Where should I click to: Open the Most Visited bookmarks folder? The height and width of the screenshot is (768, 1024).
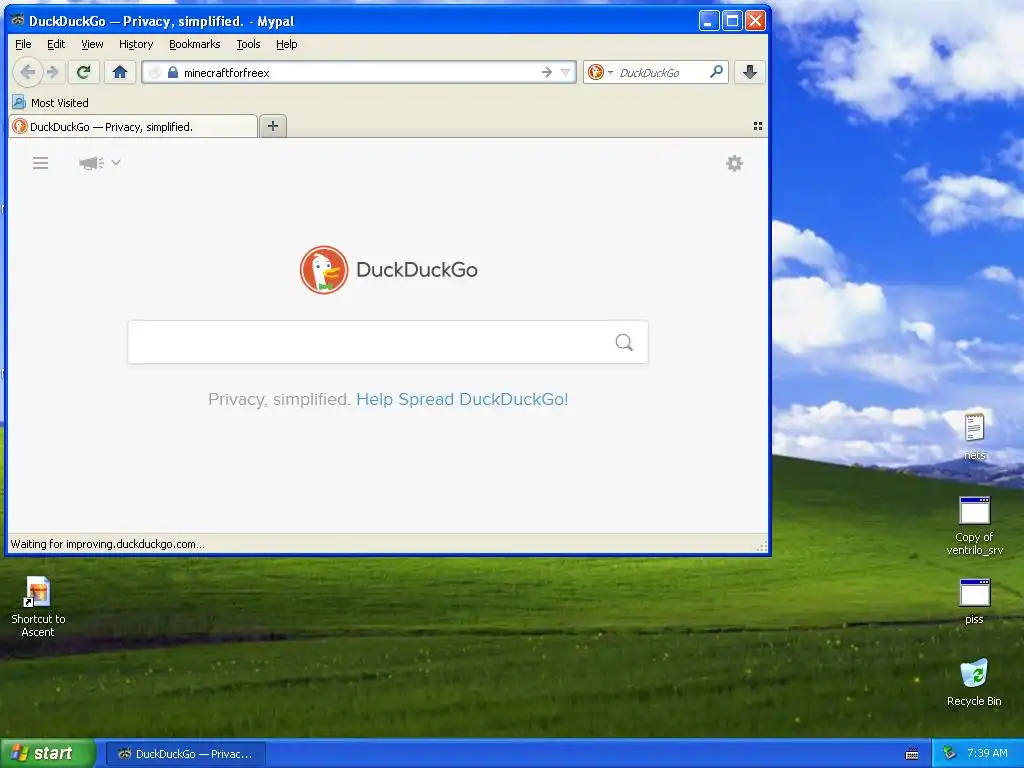point(51,103)
